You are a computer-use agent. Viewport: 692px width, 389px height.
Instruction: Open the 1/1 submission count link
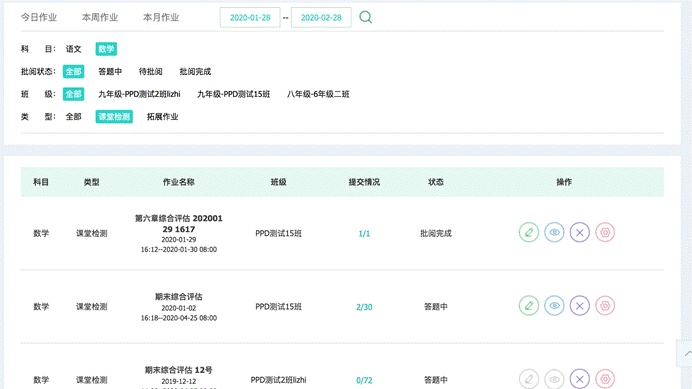click(364, 234)
